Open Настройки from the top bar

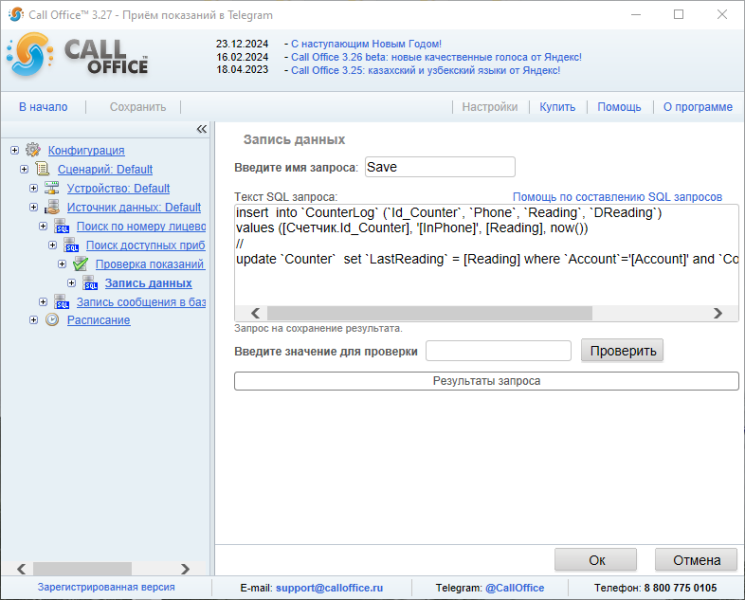click(x=490, y=107)
